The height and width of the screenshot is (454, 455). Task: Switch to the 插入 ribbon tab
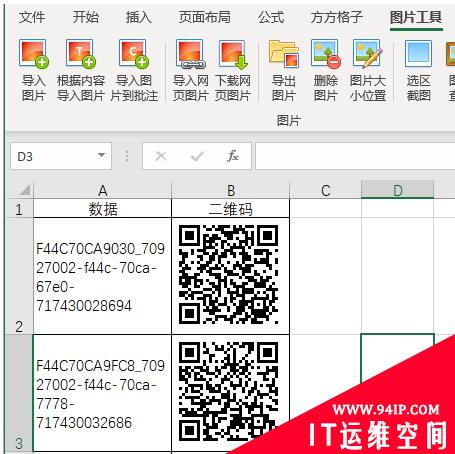click(x=139, y=17)
